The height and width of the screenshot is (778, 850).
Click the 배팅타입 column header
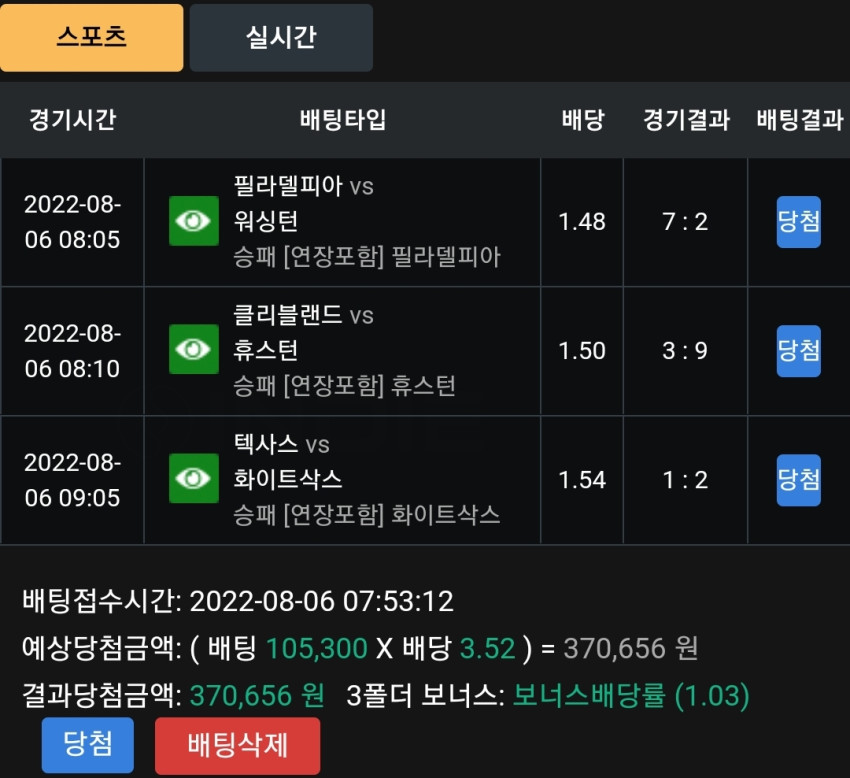coord(343,119)
